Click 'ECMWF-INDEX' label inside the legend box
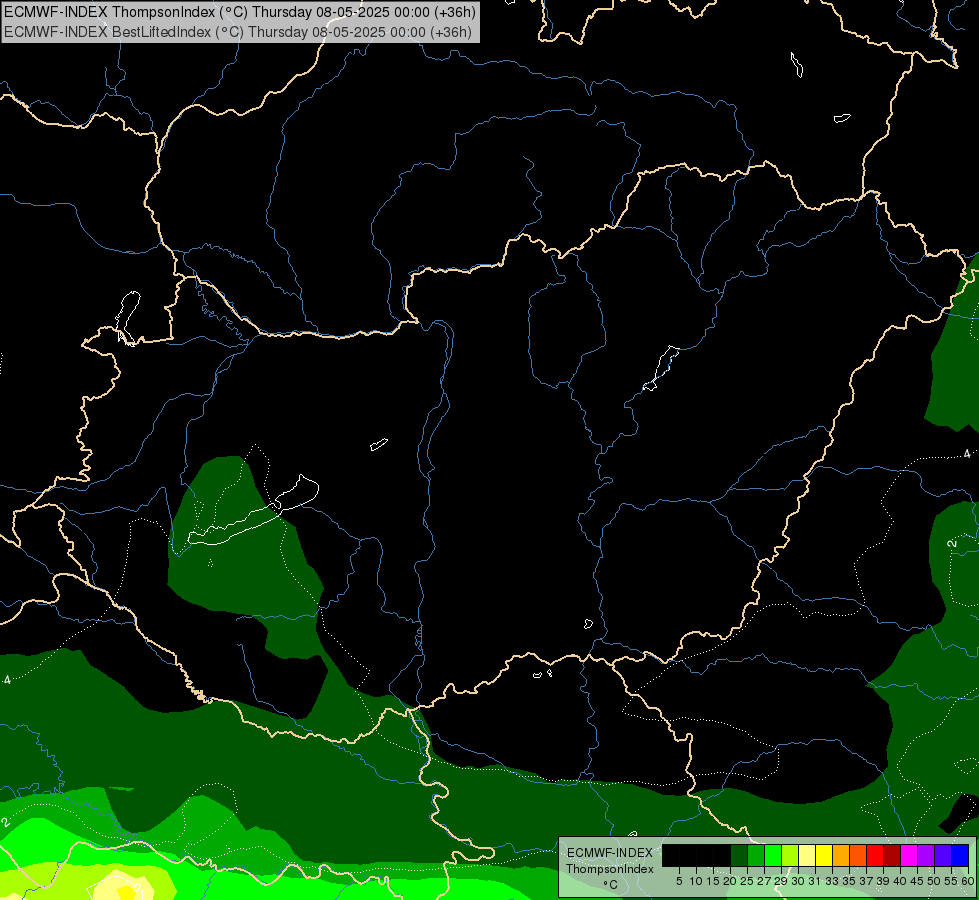 coord(610,853)
